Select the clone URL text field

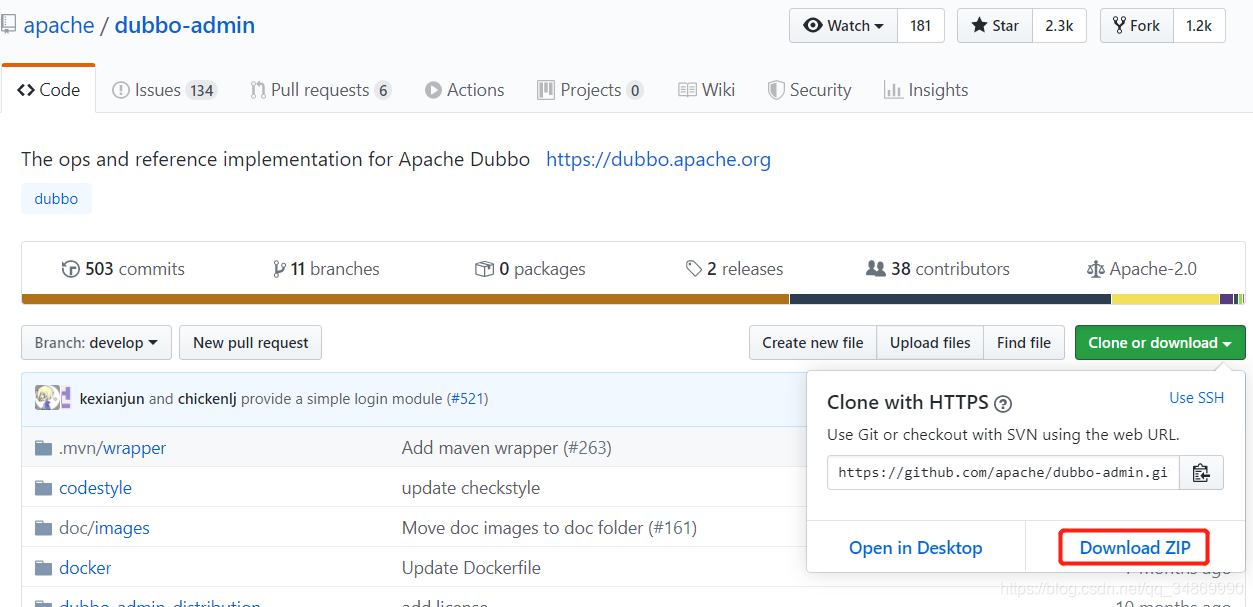click(1003, 473)
